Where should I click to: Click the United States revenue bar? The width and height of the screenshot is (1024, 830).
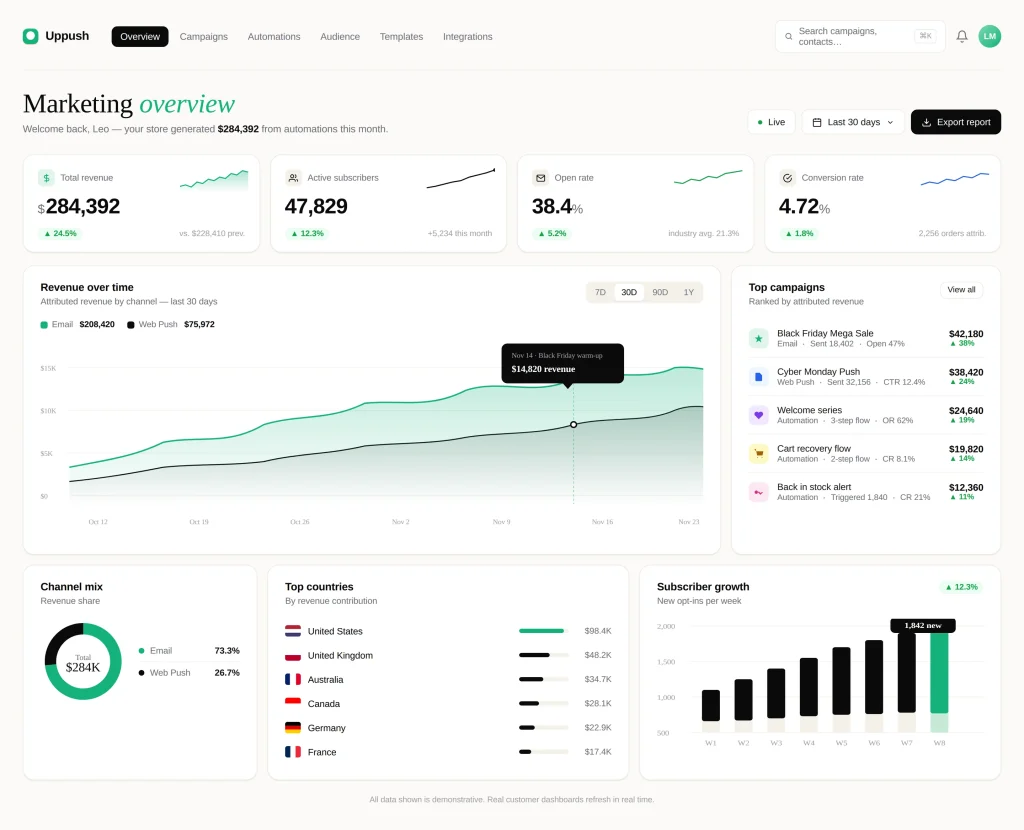coord(543,631)
